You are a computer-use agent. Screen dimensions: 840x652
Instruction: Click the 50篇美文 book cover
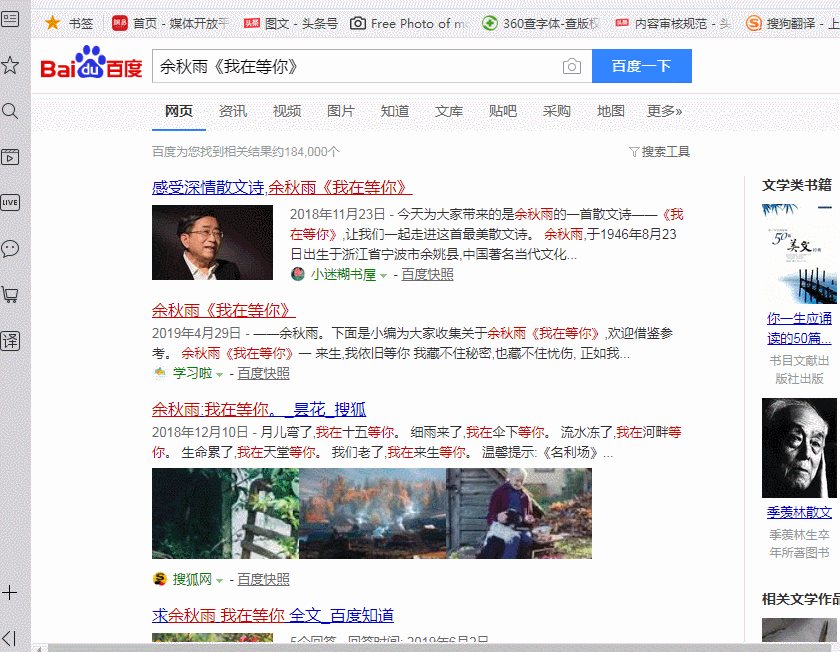(799, 254)
